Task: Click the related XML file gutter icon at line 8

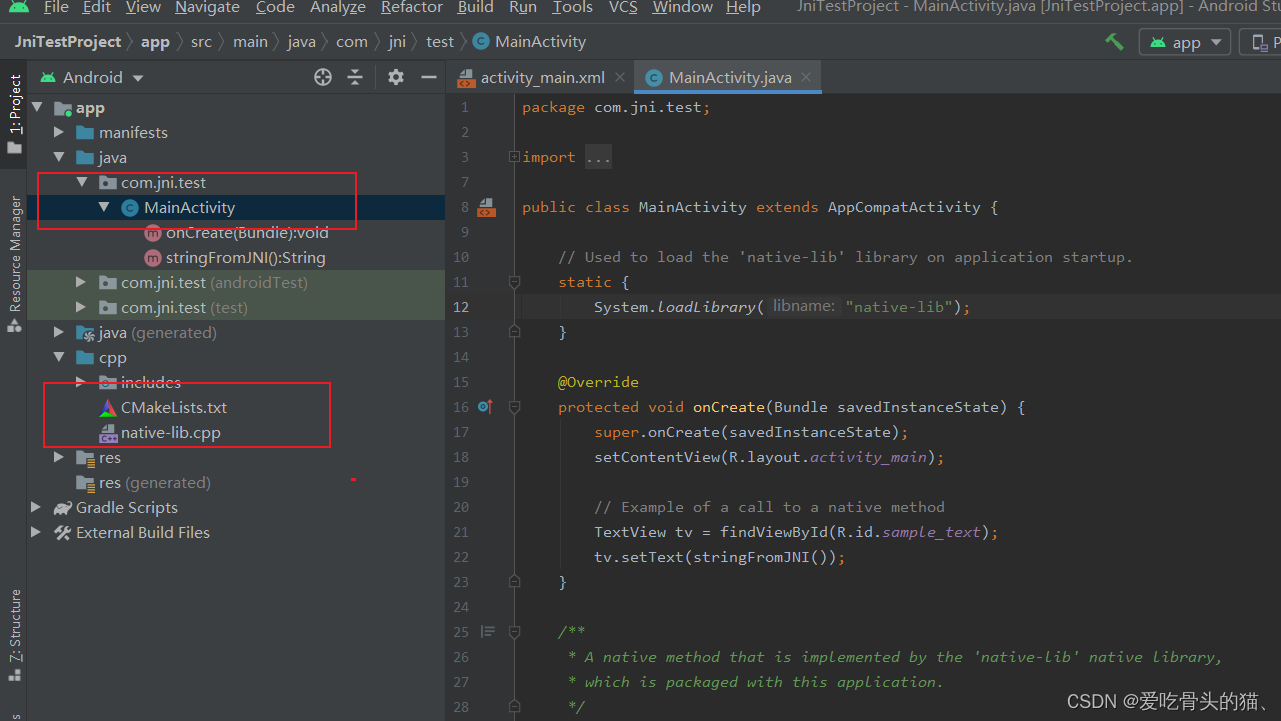Action: click(x=486, y=207)
